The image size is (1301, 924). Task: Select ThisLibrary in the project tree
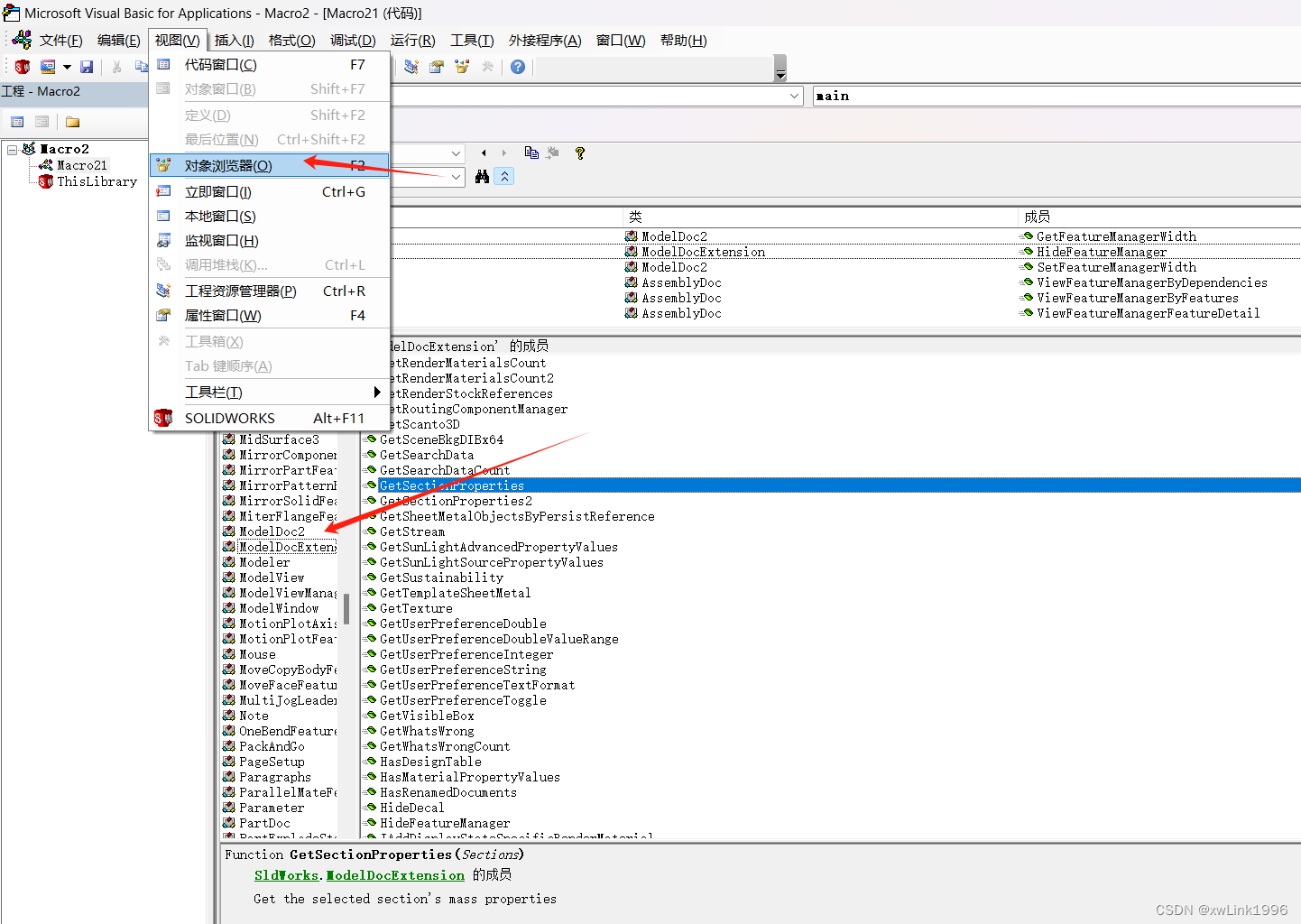click(x=97, y=181)
